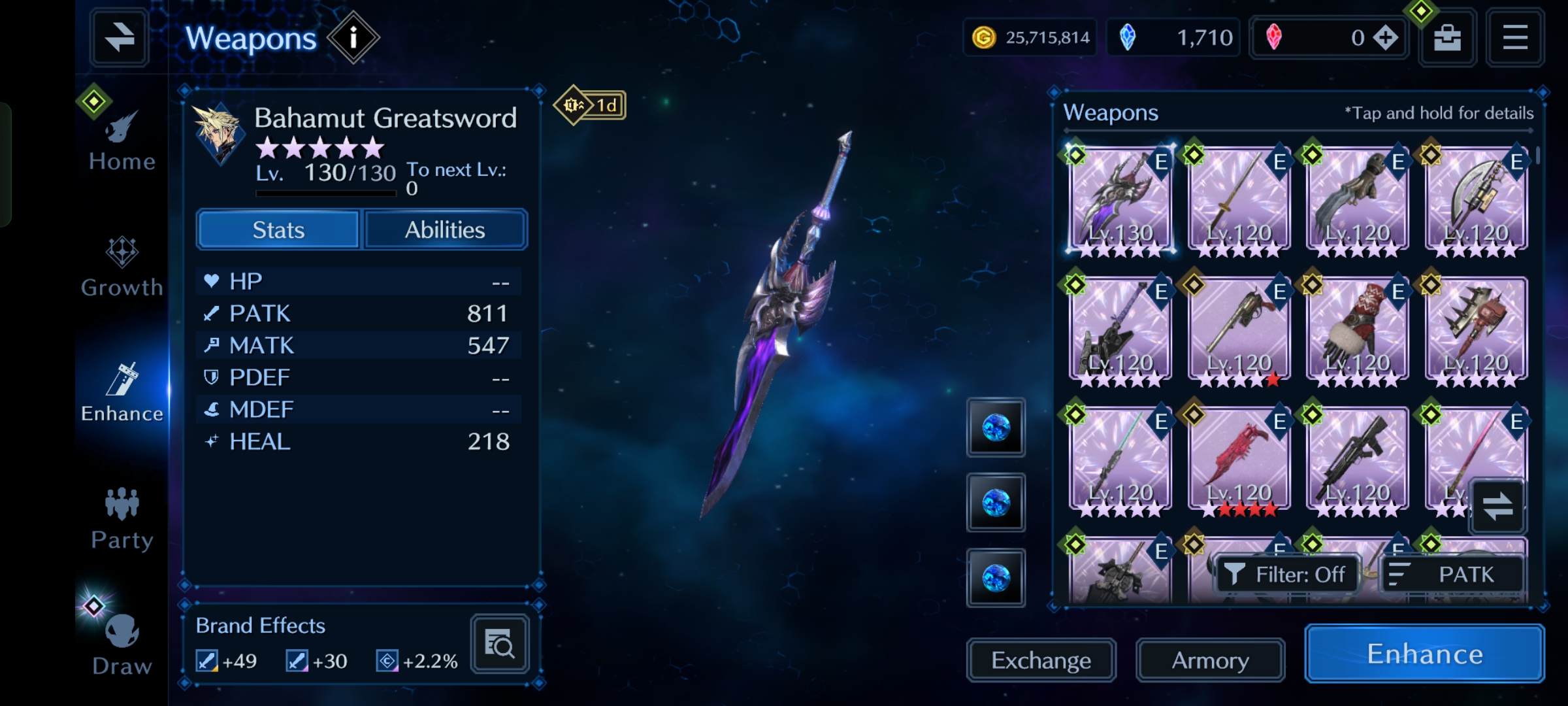Select the red Lv.120 gunblade weapon thumbnail
1568x706 pixels.
click(1239, 460)
